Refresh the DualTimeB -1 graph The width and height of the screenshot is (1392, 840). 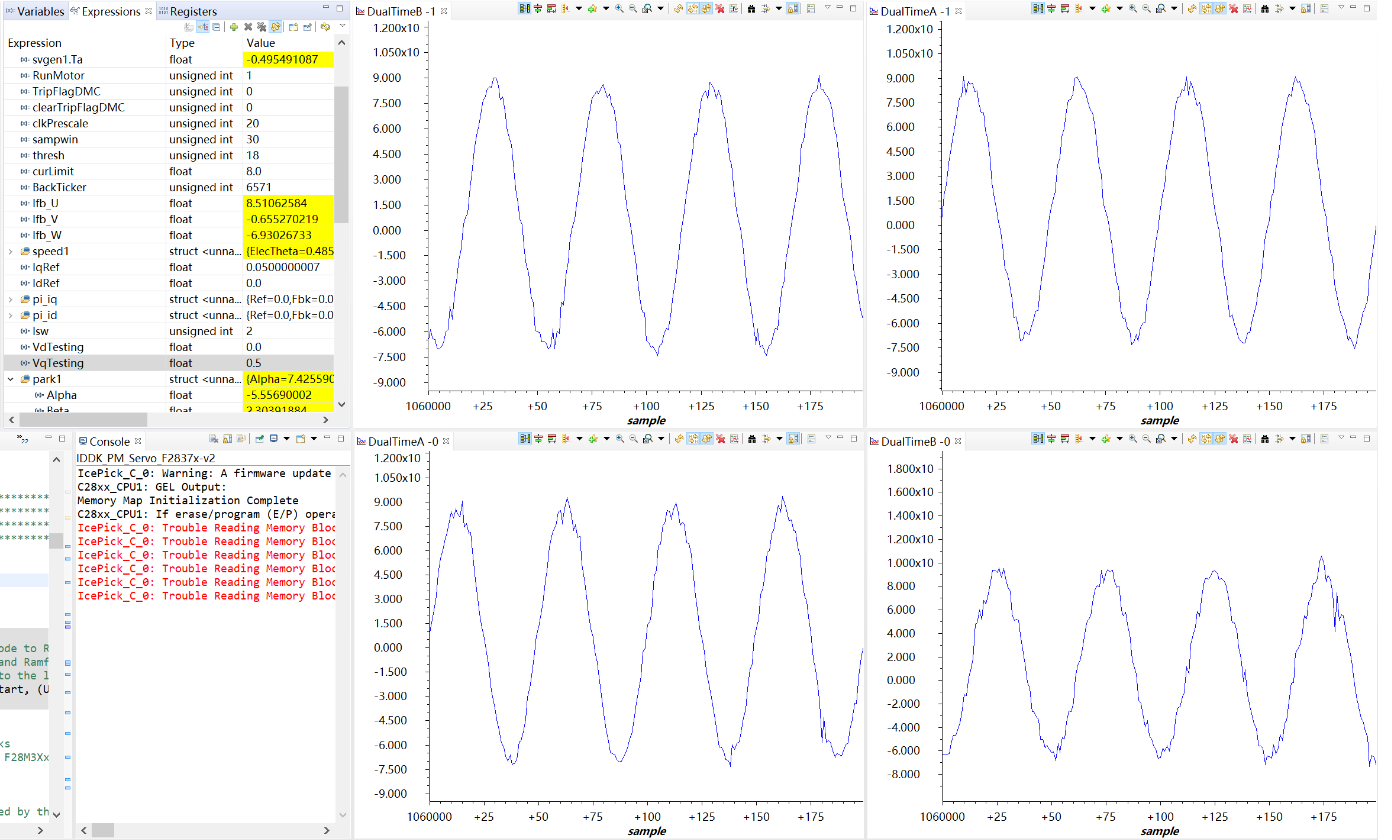click(x=678, y=9)
